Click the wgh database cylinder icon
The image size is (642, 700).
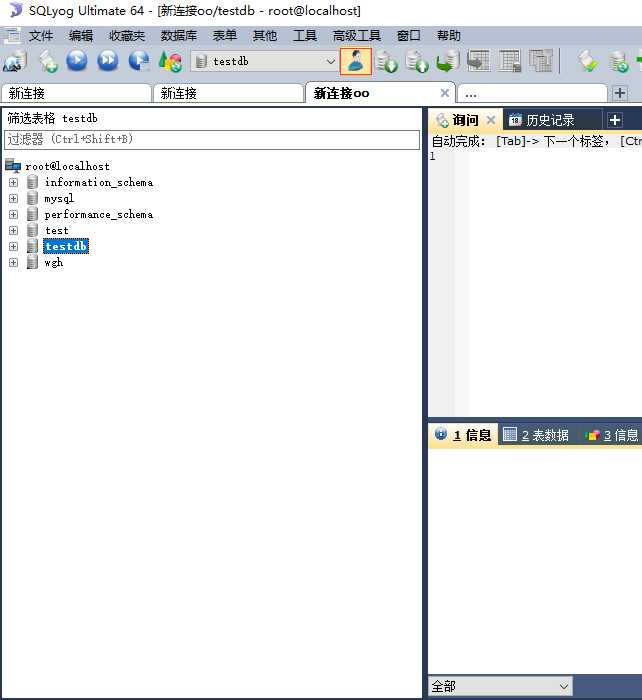point(32,262)
